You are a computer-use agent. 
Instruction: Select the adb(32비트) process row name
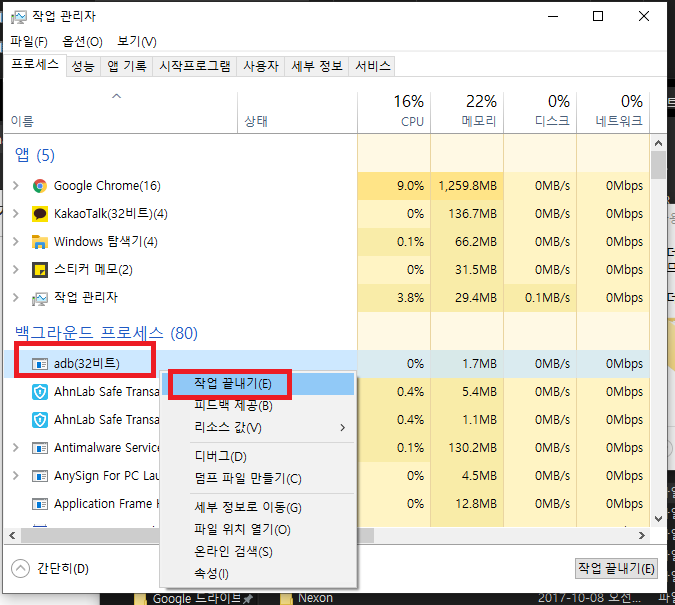pyautogui.click(x=87, y=364)
